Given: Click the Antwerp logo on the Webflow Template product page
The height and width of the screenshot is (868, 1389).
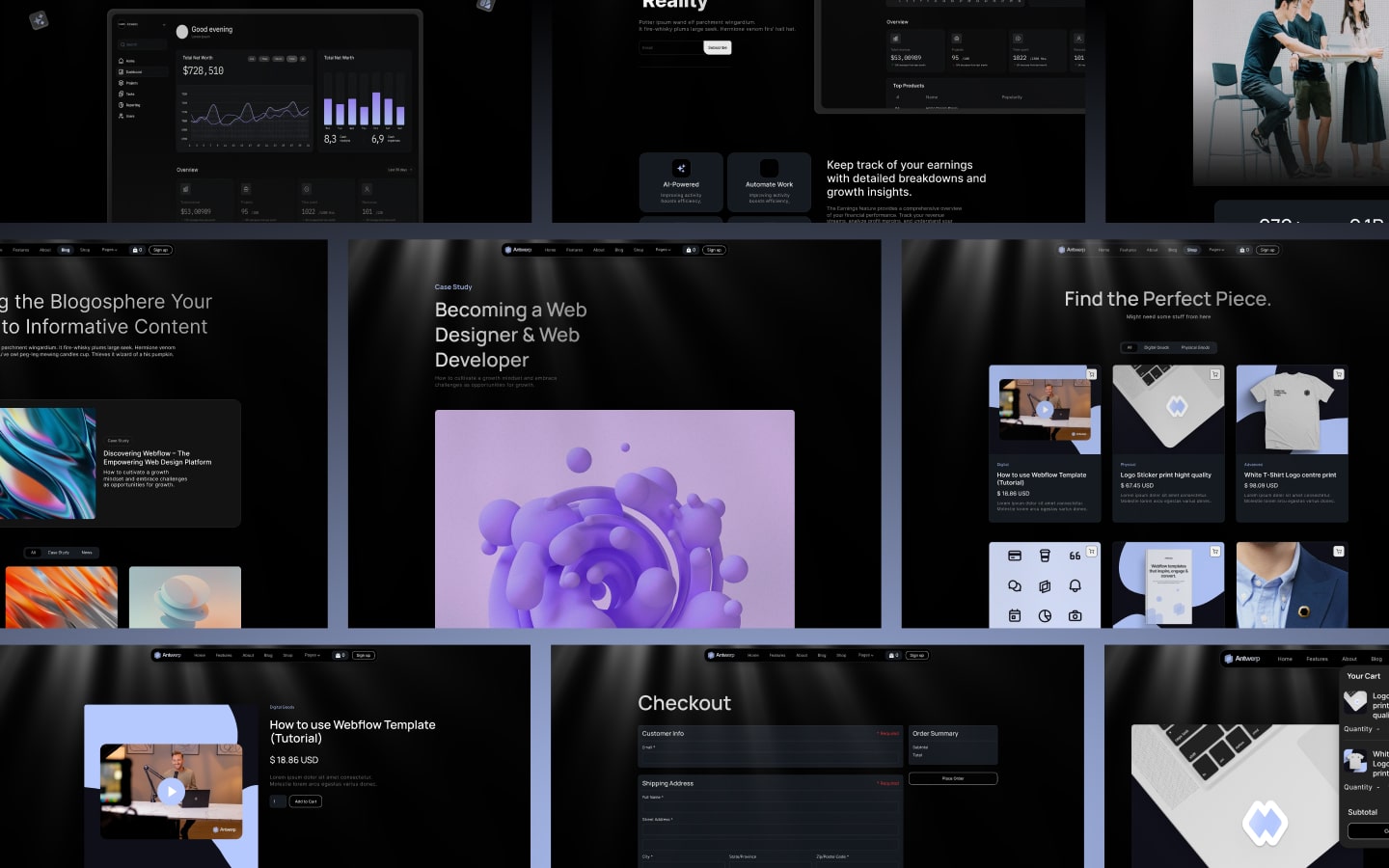Looking at the screenshot, I should click(x=168, y=656).
